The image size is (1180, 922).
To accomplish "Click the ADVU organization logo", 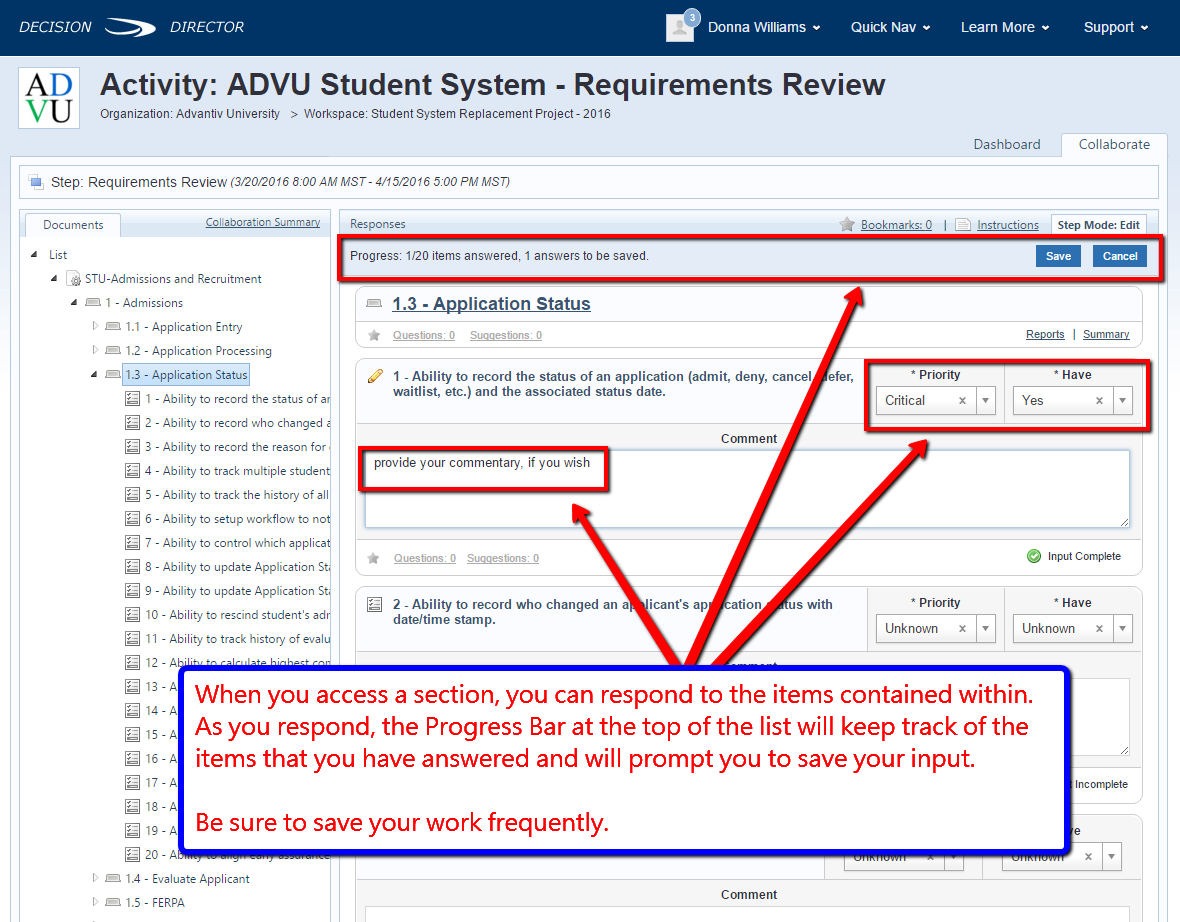I will point(49,98).
